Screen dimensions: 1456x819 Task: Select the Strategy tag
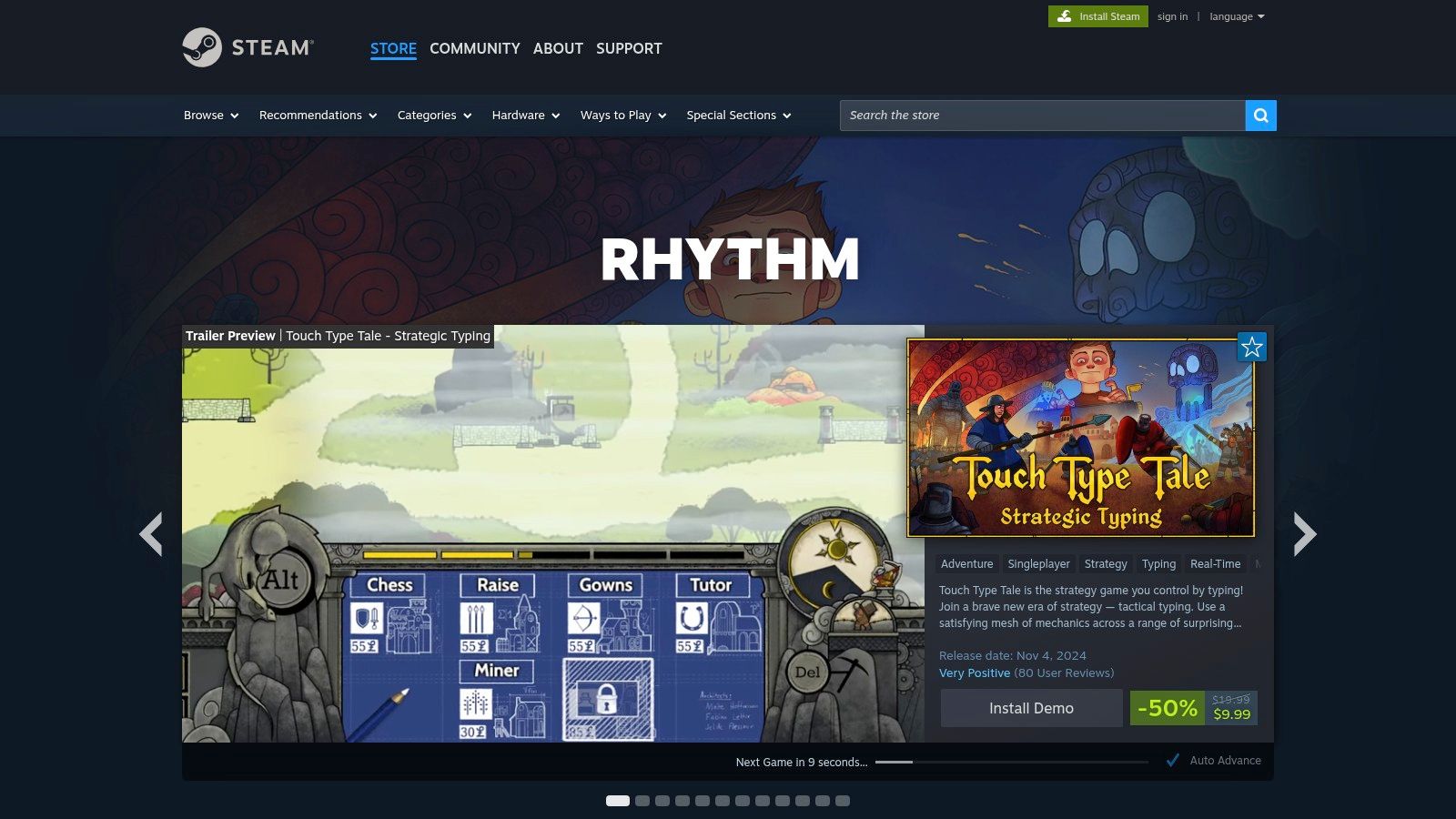coord(1105,563)
